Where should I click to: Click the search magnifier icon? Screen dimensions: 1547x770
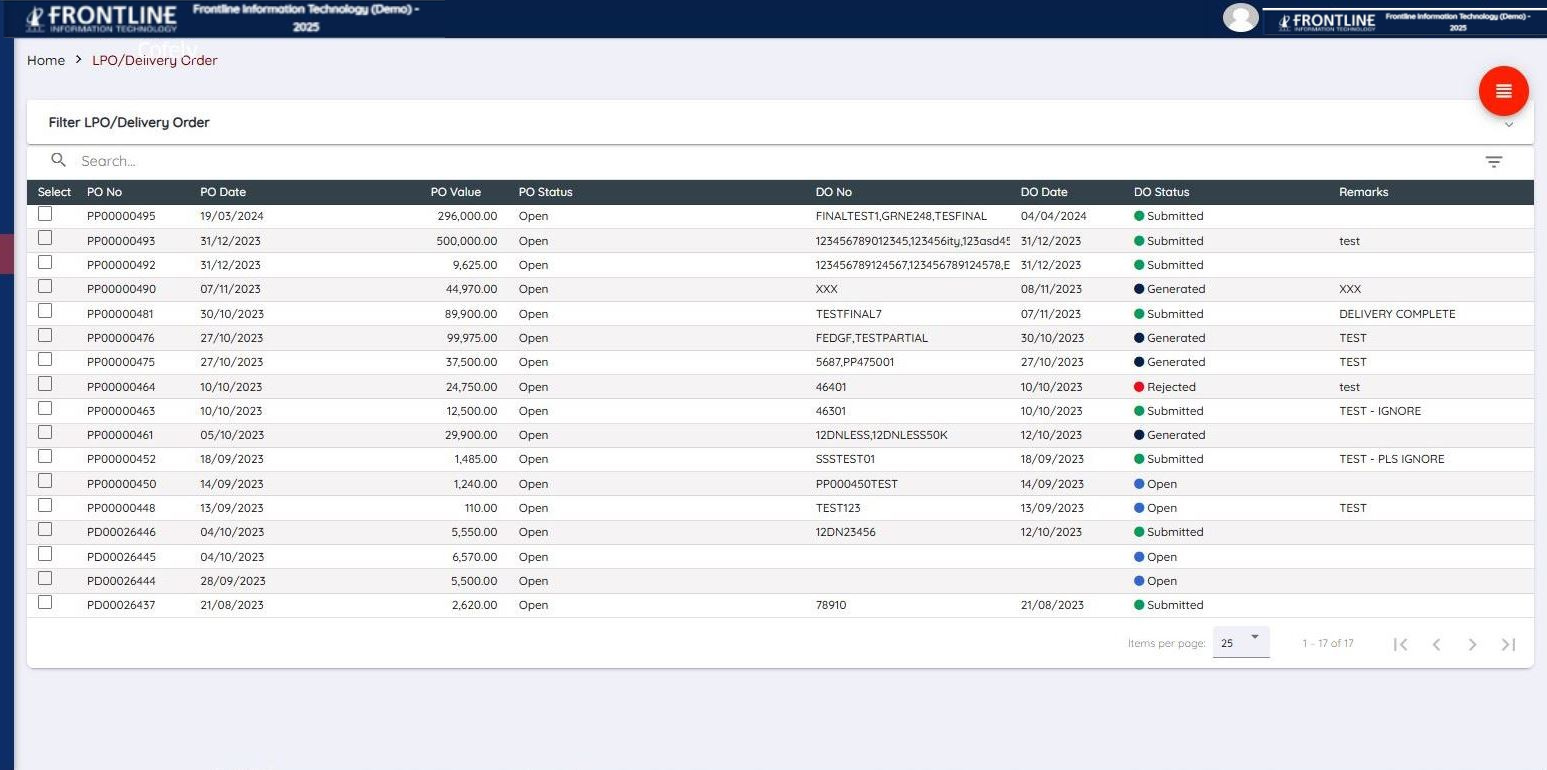click(58, 160)
